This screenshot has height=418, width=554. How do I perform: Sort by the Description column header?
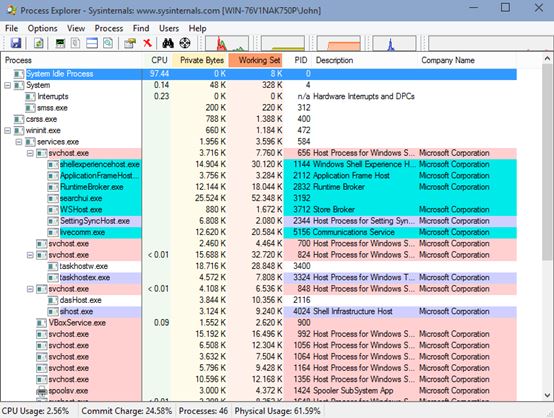tap(366, 60)
